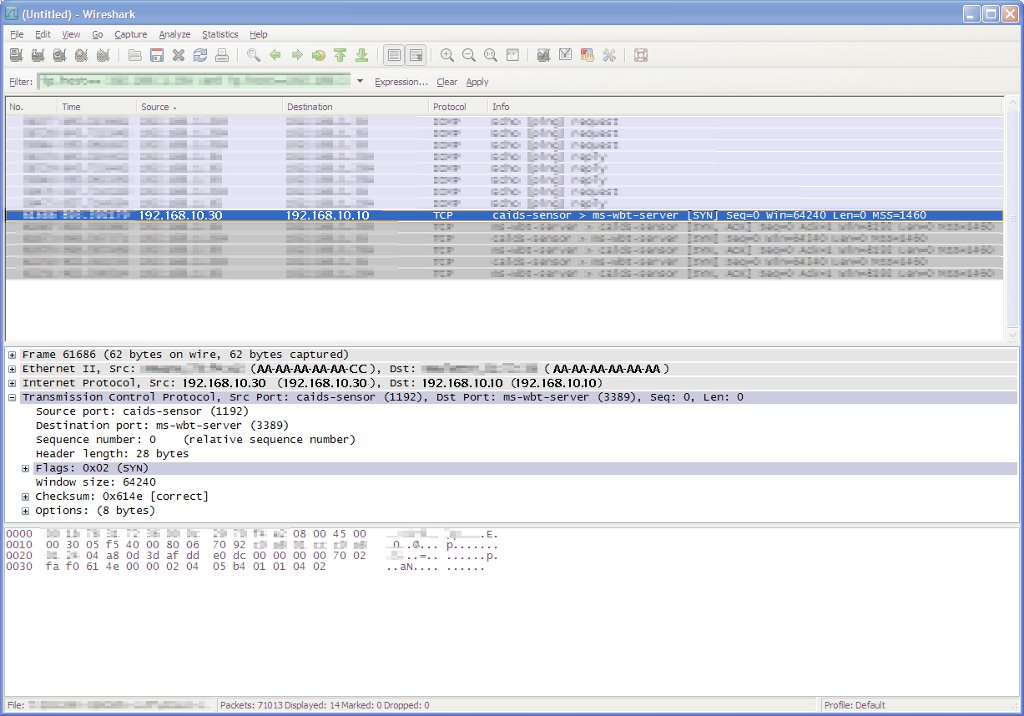
Task: Select the Header length: 28 bytes line
Action: click(112, 454)
